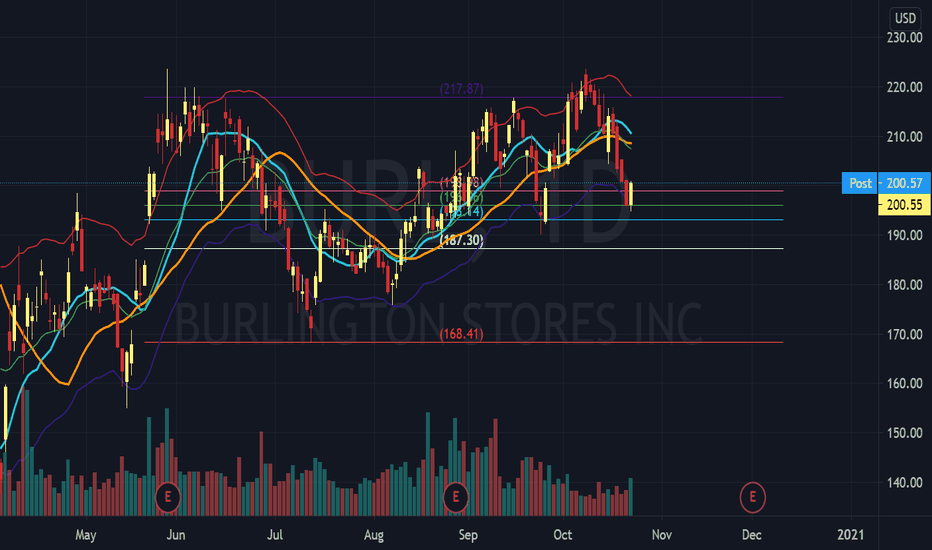Click the earnings marker near September

click(x=456, y=496)
